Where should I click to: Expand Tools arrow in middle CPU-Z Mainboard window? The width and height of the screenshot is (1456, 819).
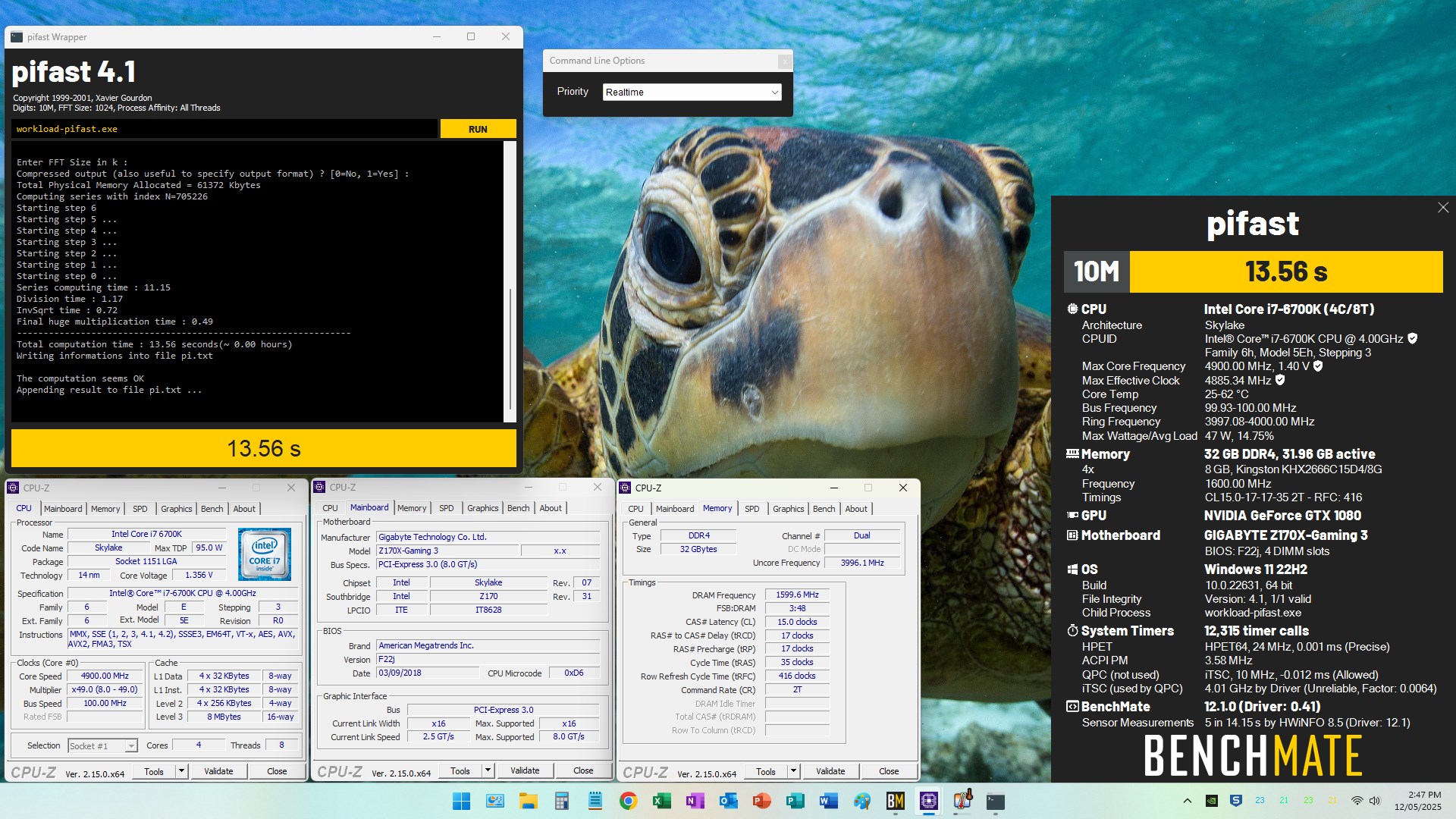[x=488, y=771]
